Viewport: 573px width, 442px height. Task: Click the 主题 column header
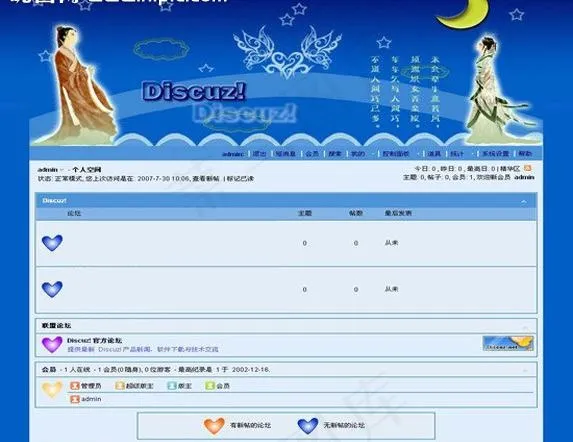click(x=305, y=213)
